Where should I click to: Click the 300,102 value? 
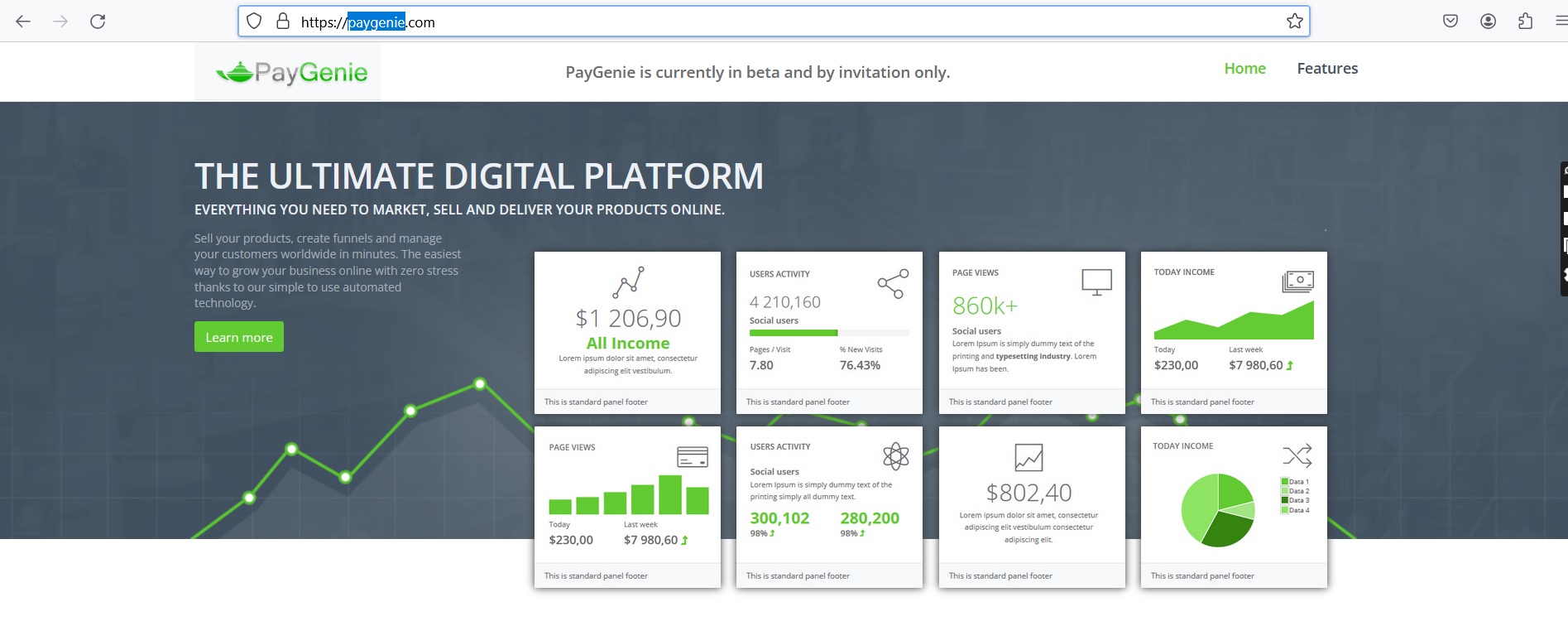[x=779, y=518]
